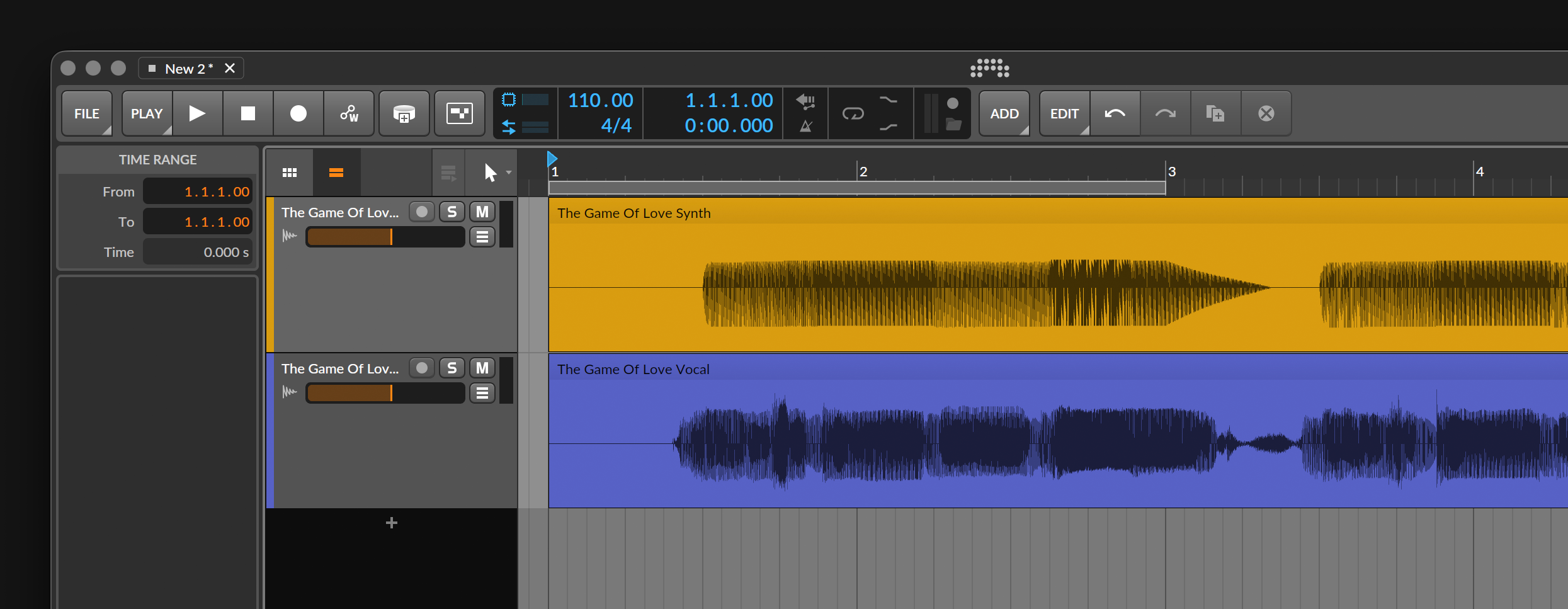This screenshot has width=1568, height=609.
Task: Select the arranger timeline view icon
Action: point(336,173)
